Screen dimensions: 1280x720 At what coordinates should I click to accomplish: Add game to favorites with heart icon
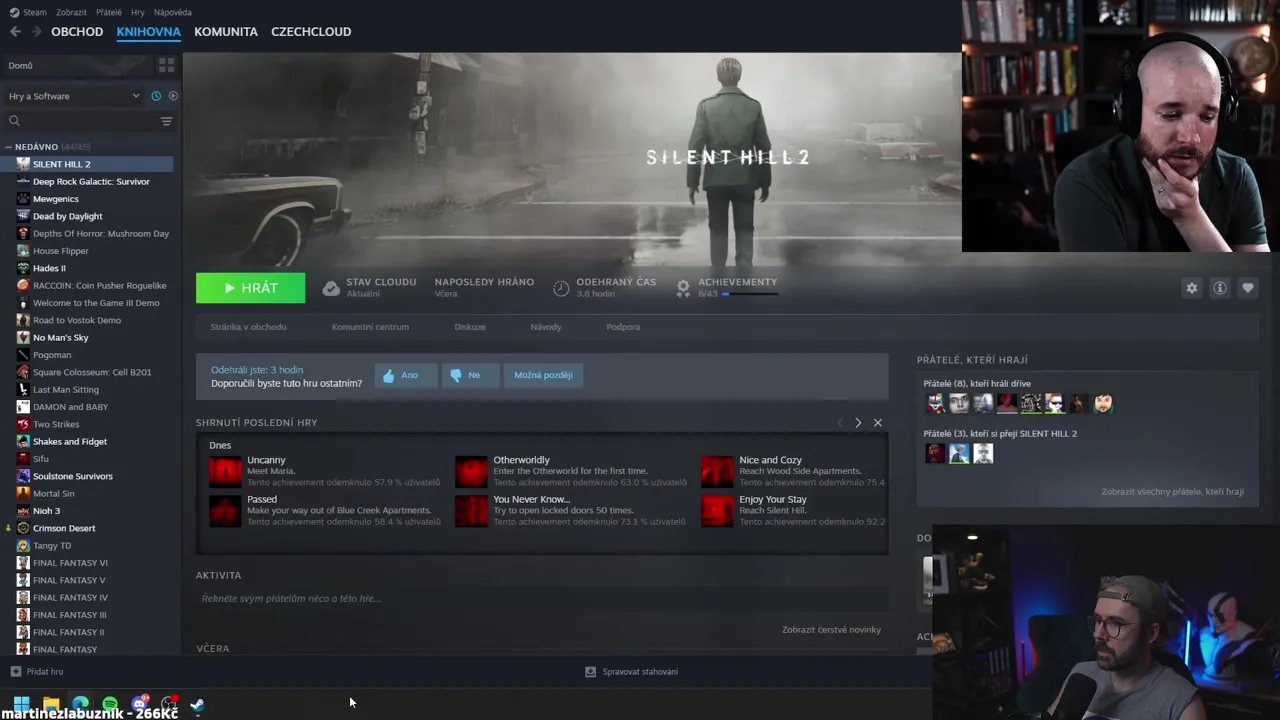[1247, 288]
